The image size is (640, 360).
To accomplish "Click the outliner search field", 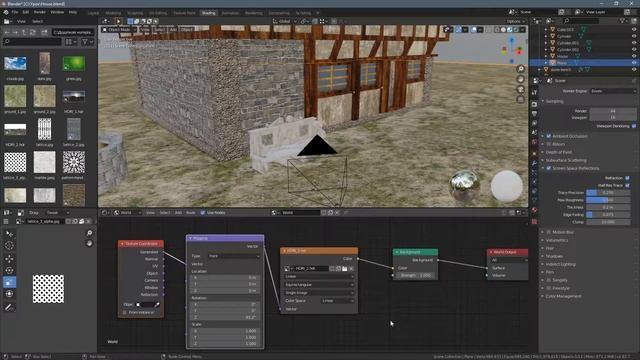I will [581, 21].
